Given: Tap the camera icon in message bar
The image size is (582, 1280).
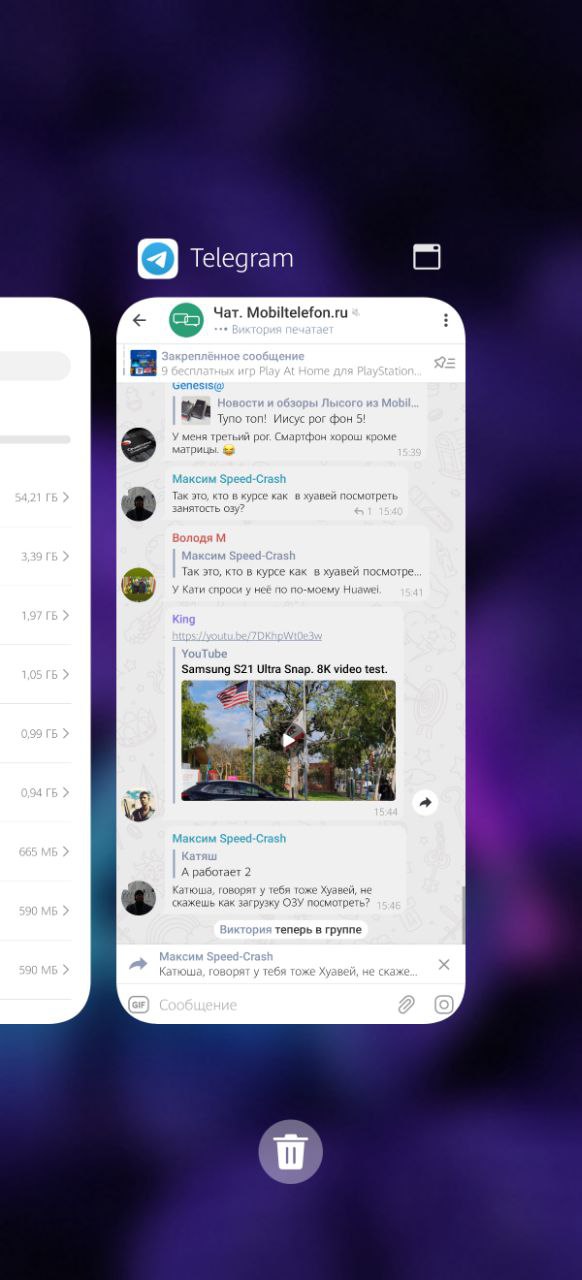Looking at the screenshot, I should (x=444, y=1005).
